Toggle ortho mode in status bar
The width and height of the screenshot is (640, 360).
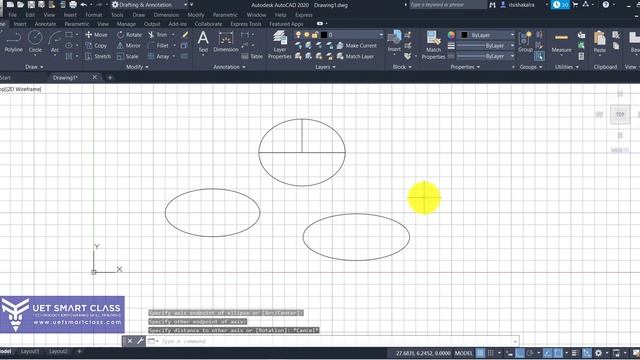tap(520, 353)
